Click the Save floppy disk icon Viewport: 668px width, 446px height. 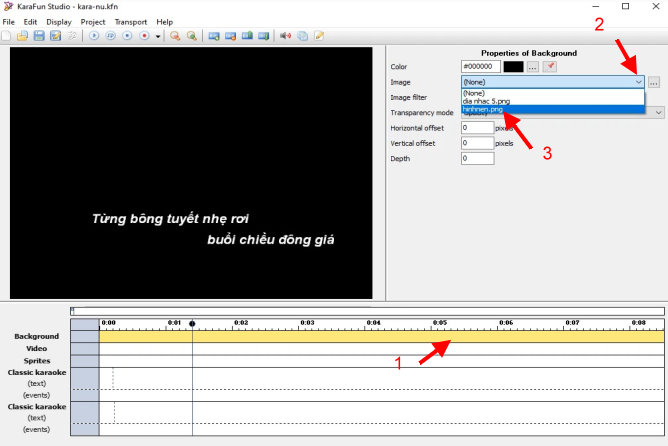tap(39, 36)
